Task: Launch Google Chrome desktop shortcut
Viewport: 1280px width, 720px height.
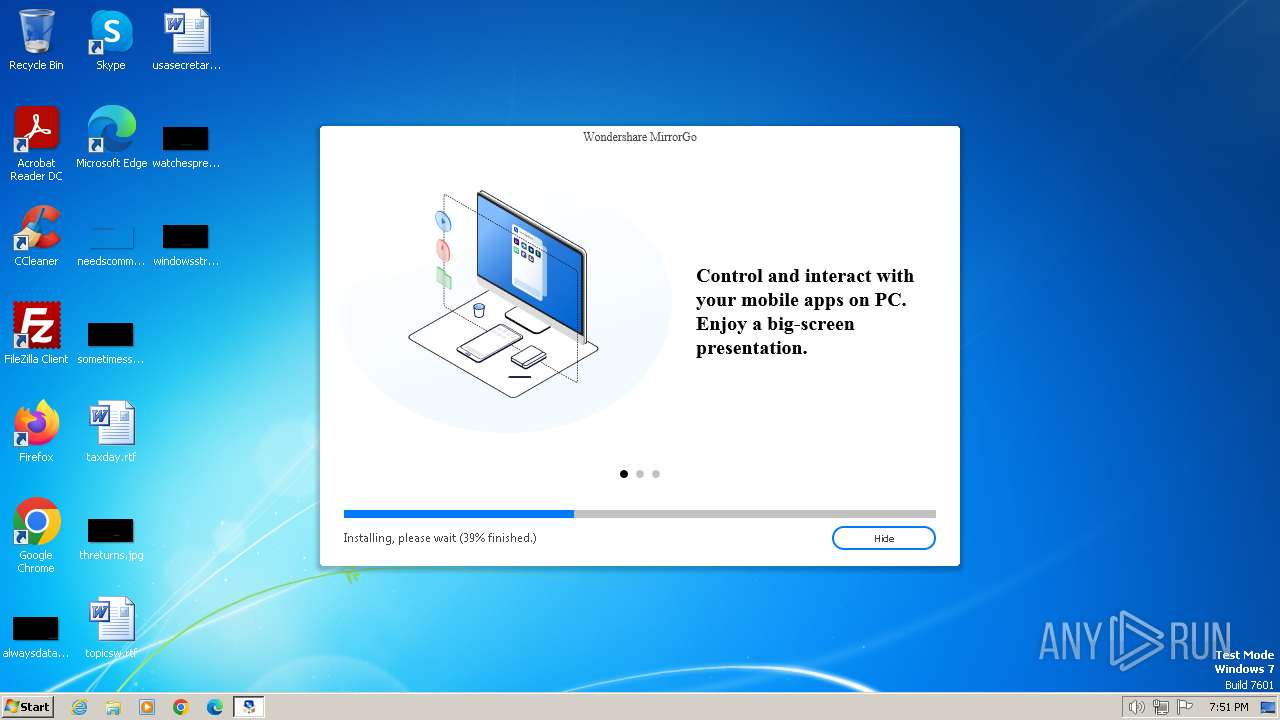Action: pos(36,535)
